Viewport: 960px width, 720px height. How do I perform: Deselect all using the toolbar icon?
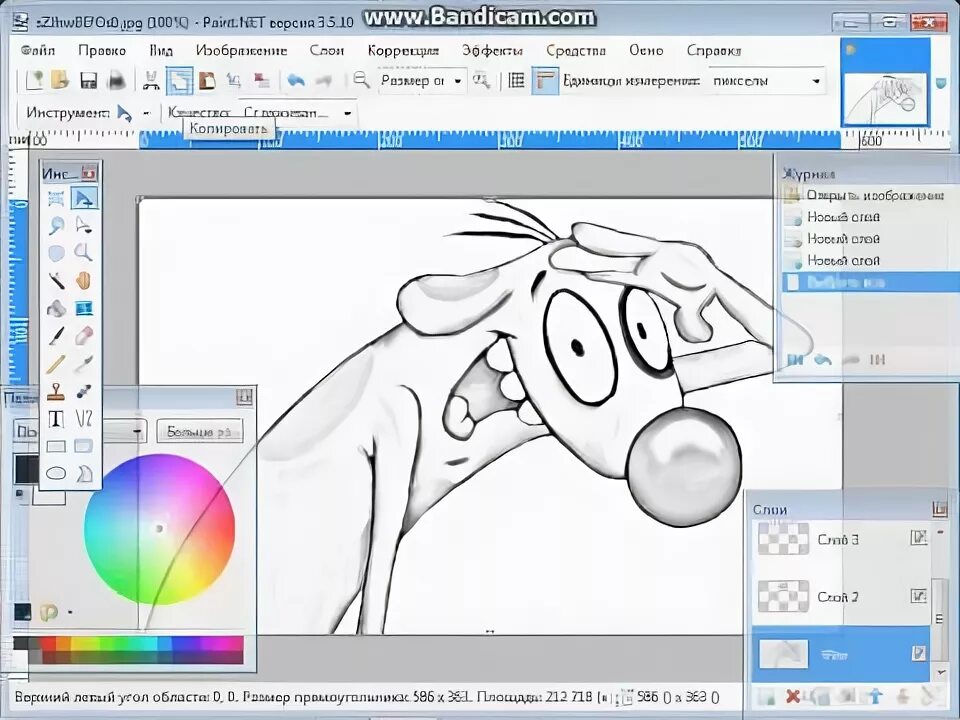click(262, 81)
